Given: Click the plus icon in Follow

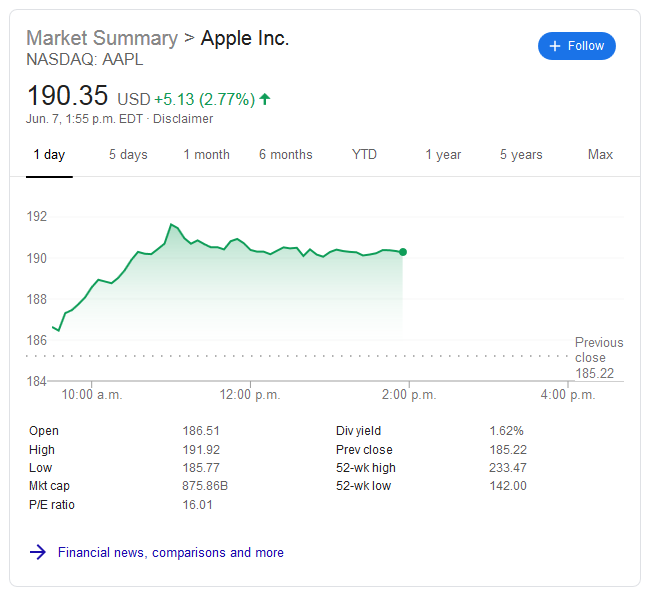Looking at the screenshot, I should pos(556,46).
